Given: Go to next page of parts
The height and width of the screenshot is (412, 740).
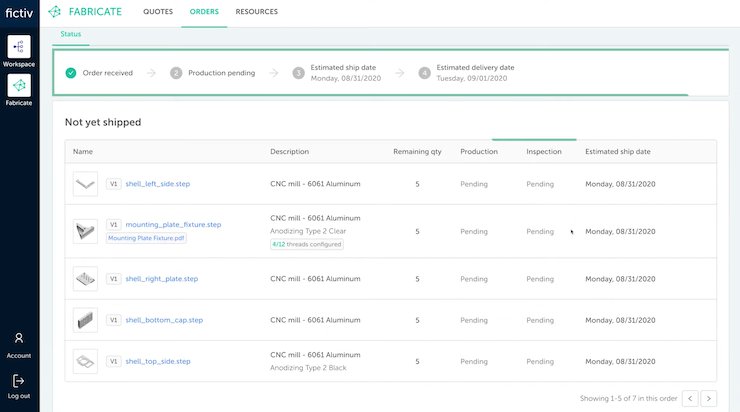Looking at the screenshot, I should click(708, 398).
